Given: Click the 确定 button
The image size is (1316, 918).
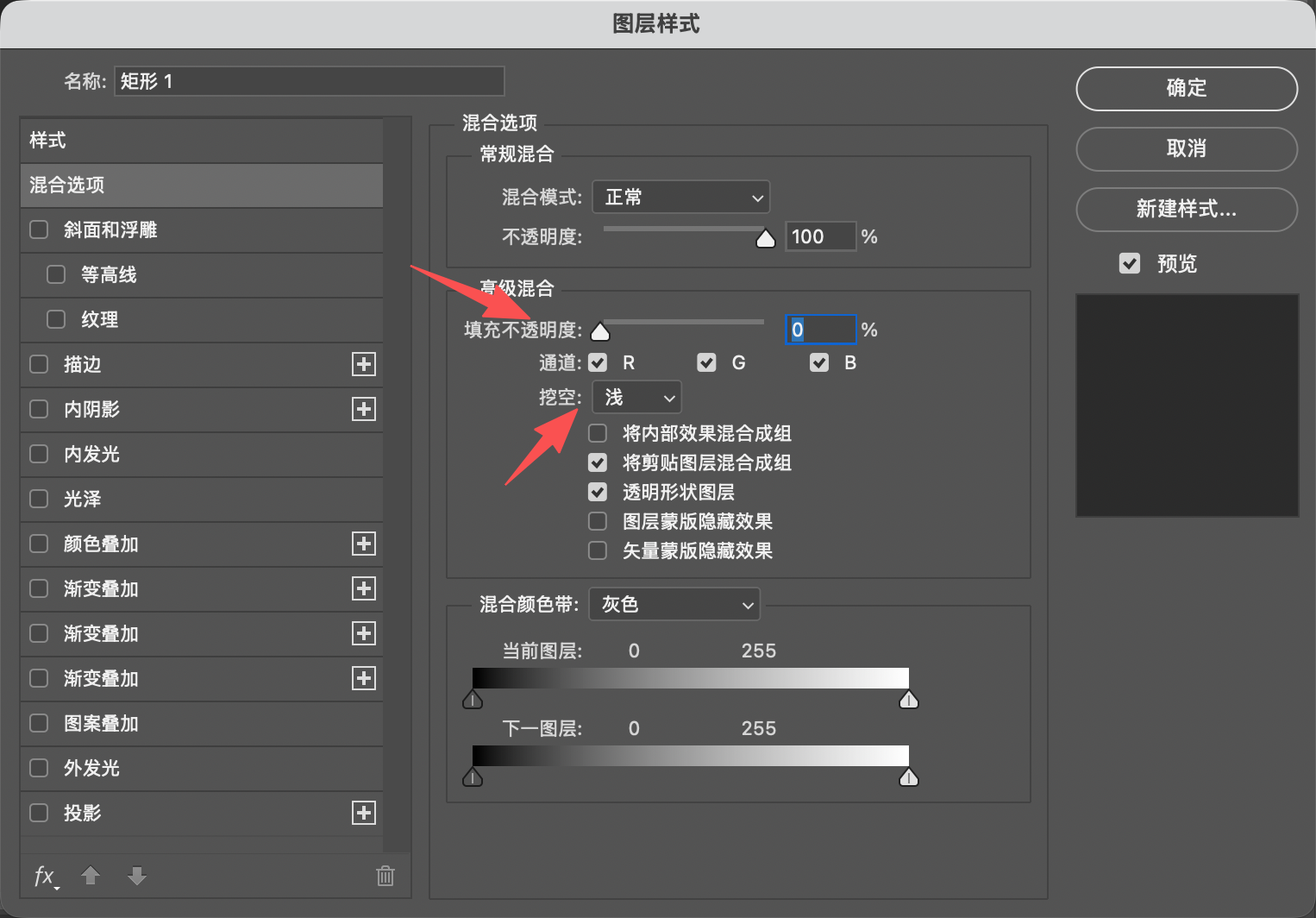Looking at the screenshot, I should [x=1187, y=88].
